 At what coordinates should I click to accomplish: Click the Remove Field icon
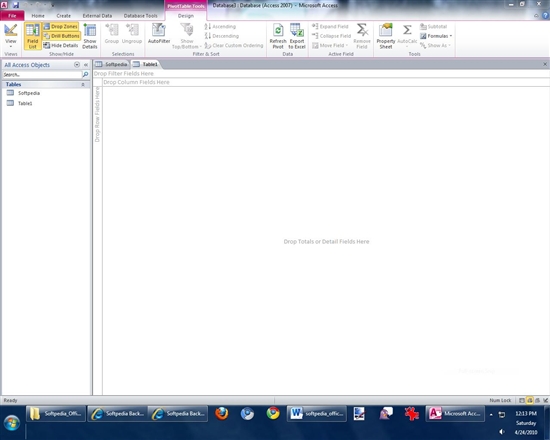click(x=362, y=36)
